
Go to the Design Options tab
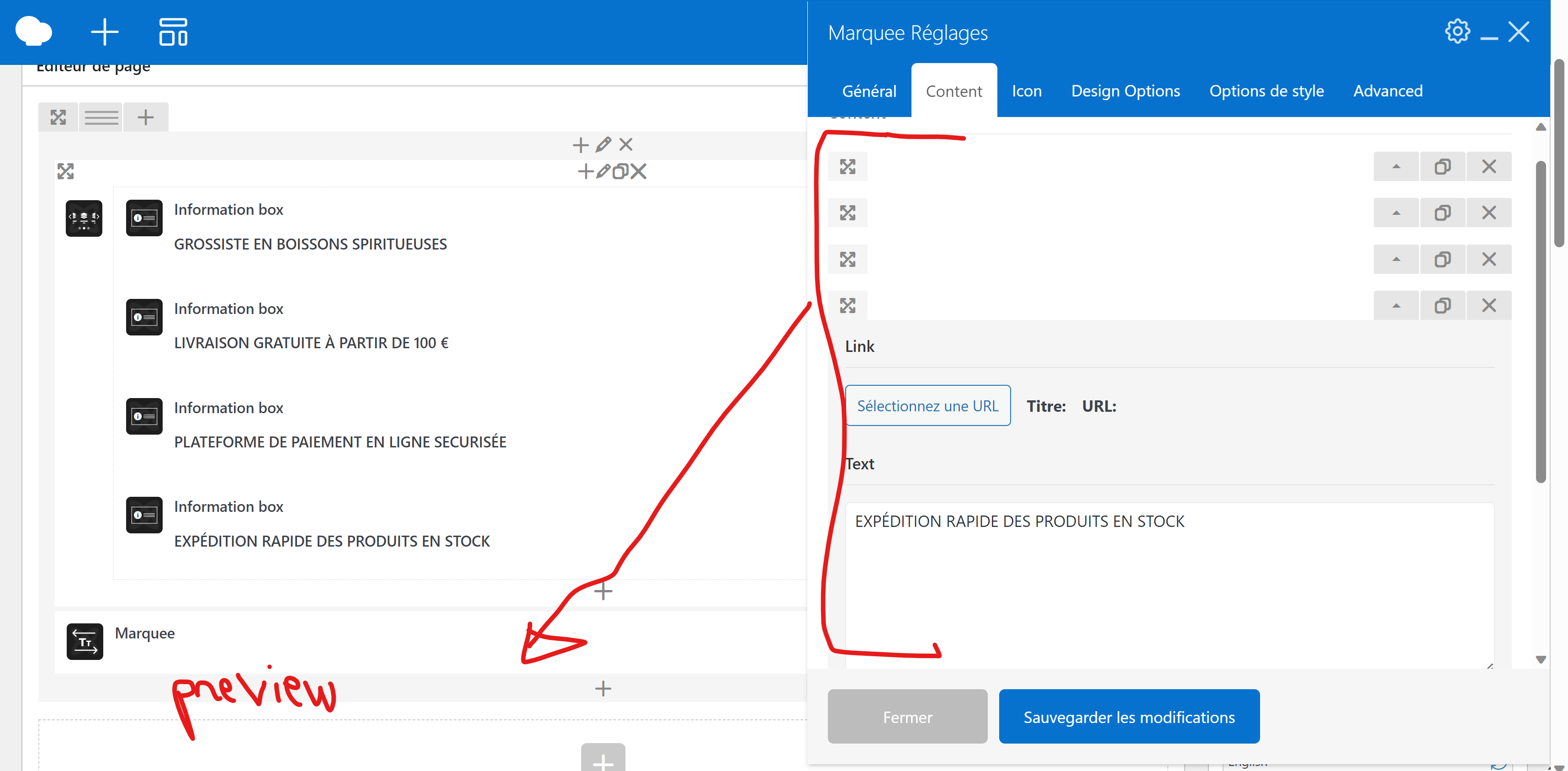pyautogui.click(x=1125, y=91)
